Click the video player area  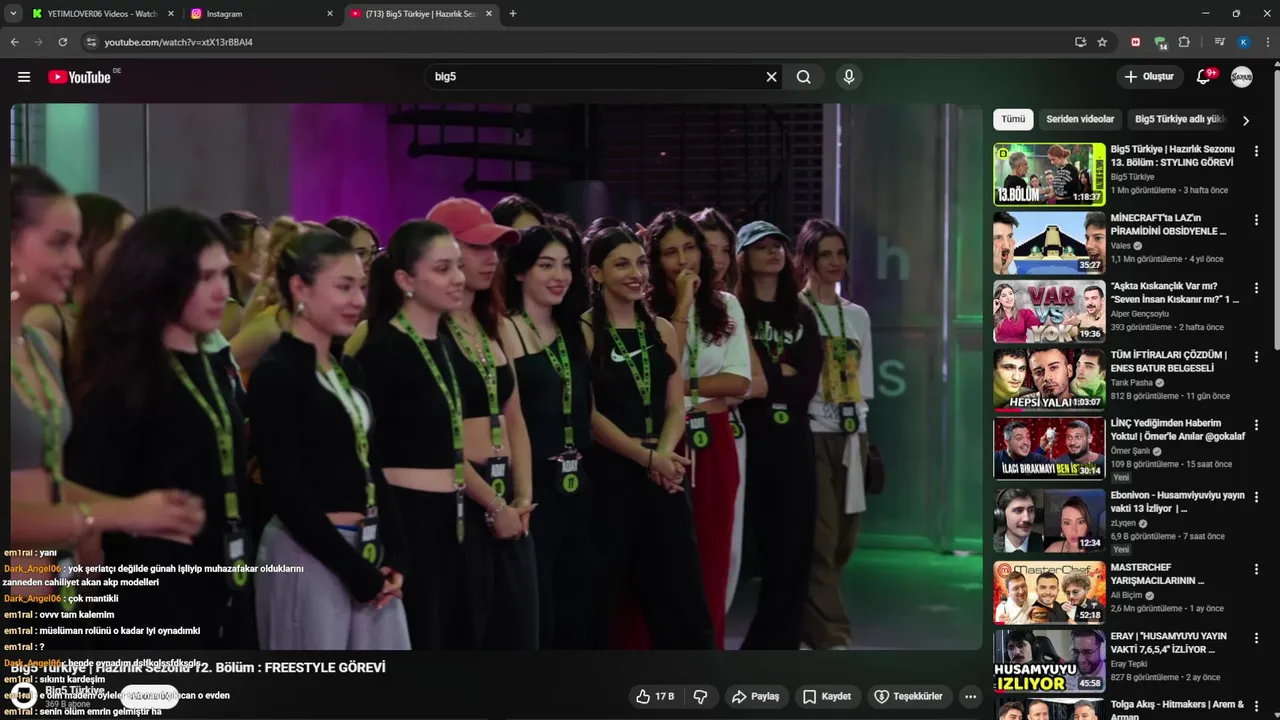click(497, 377)
